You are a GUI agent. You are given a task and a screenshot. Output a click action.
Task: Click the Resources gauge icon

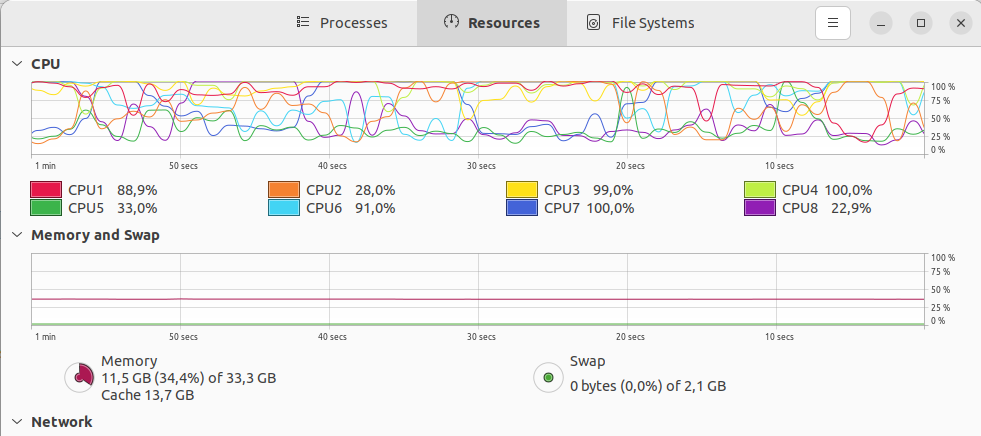click(x=451, y=22)
